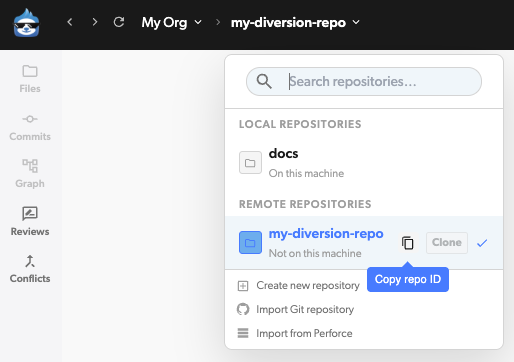Go forward with the right arrow
The height and width of the screenshot is (362, 514).
click(x=95, y=22)
